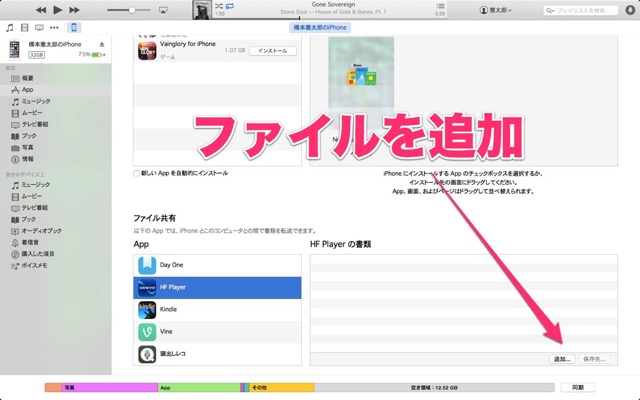
Task: Click the 空き領域 free space segment
Action: pyautogui.click(x=434, y=387)
